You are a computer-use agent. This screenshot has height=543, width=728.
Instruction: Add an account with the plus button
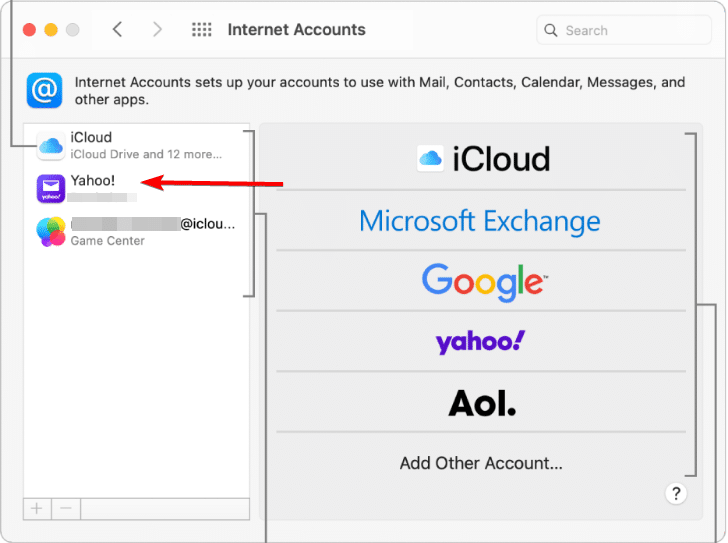pos(37,508)
